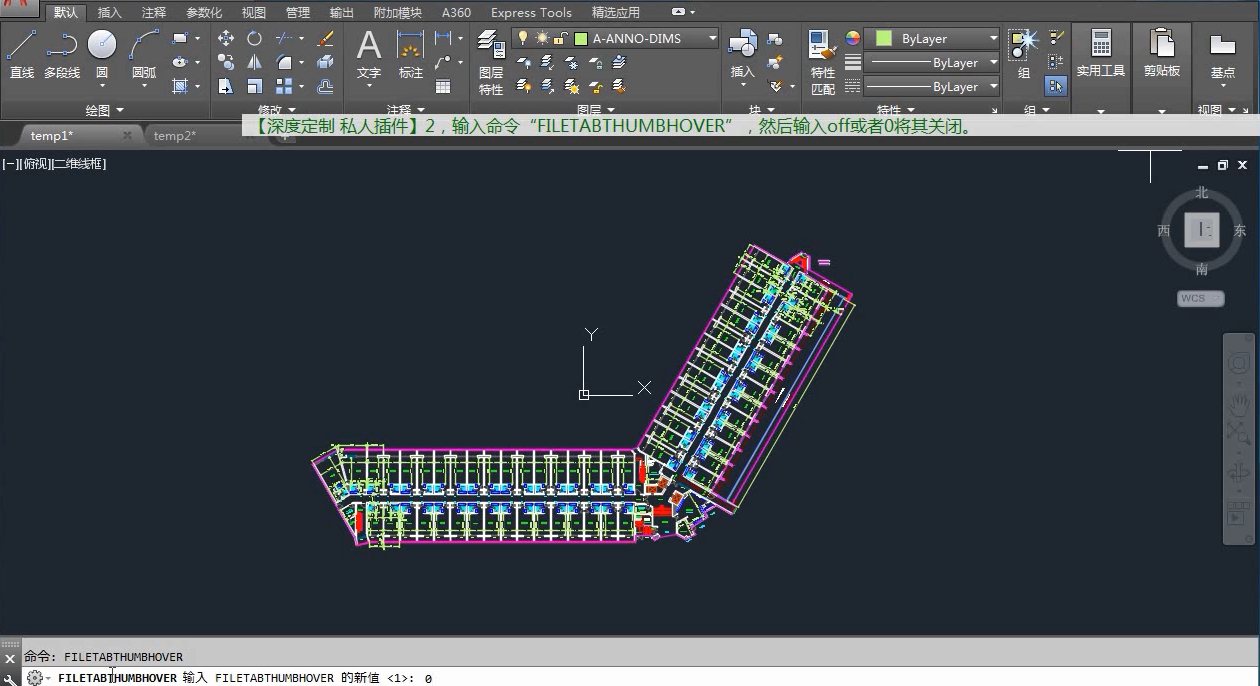Viewport: 1260px width, 686px height.
Task: Select the Line (直线) tool
Action: click(22, 54)
